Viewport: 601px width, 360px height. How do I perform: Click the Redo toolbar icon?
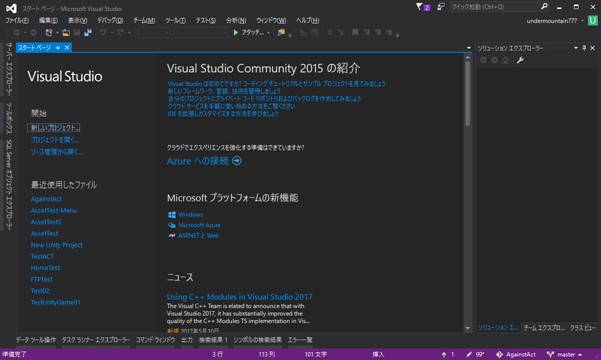[120, 33]
